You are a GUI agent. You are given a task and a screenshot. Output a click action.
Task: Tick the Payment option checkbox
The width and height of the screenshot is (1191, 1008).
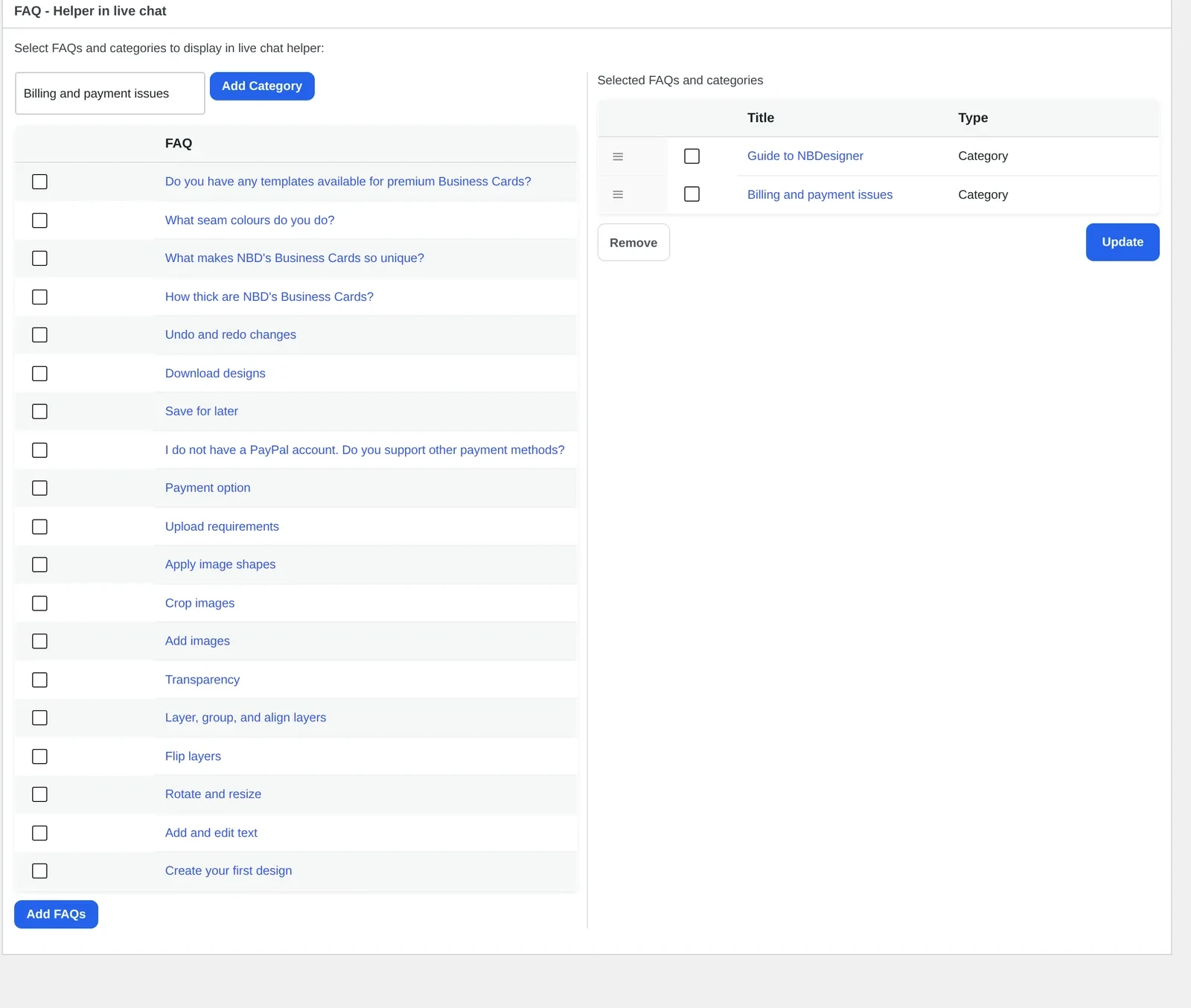(x=40, y=488)
